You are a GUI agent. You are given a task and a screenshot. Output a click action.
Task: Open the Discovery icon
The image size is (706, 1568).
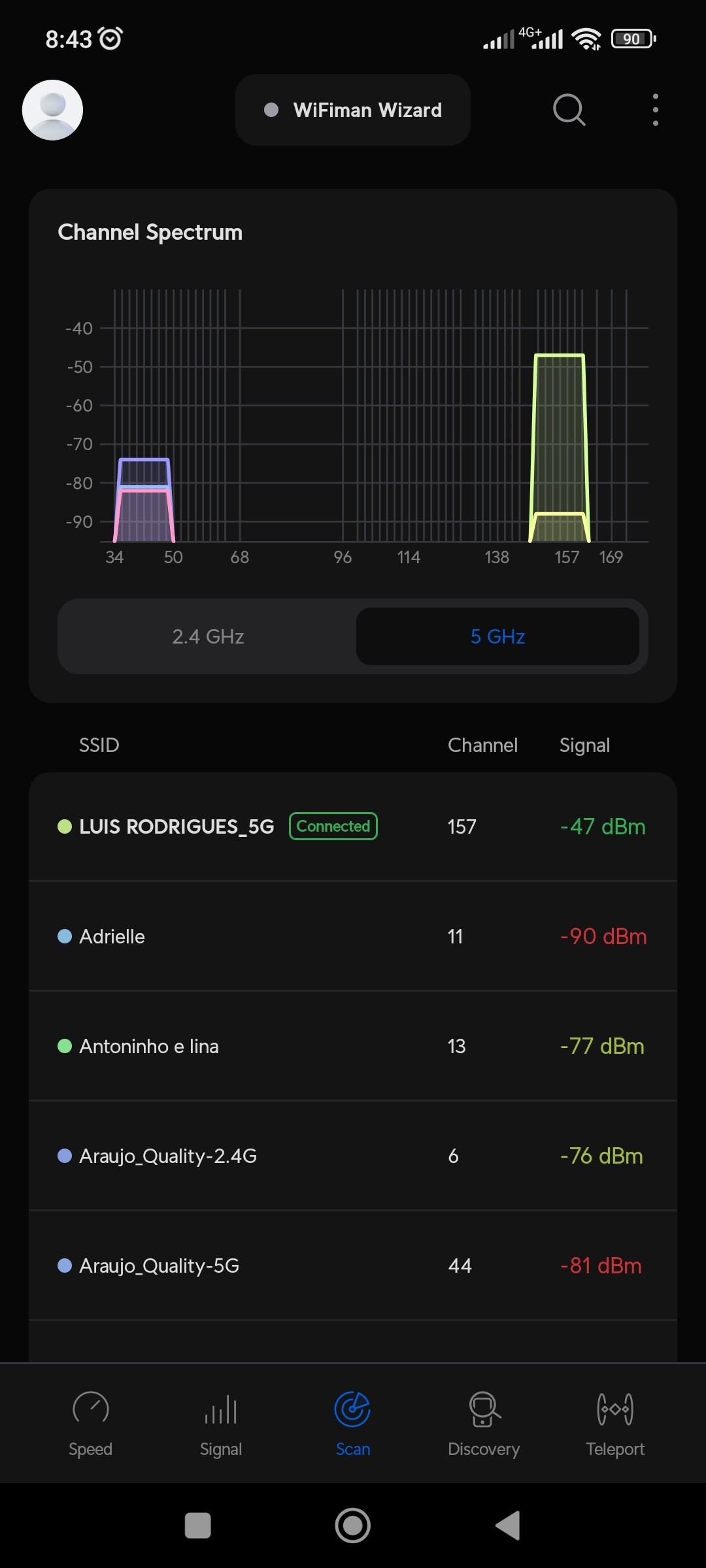484,1409
